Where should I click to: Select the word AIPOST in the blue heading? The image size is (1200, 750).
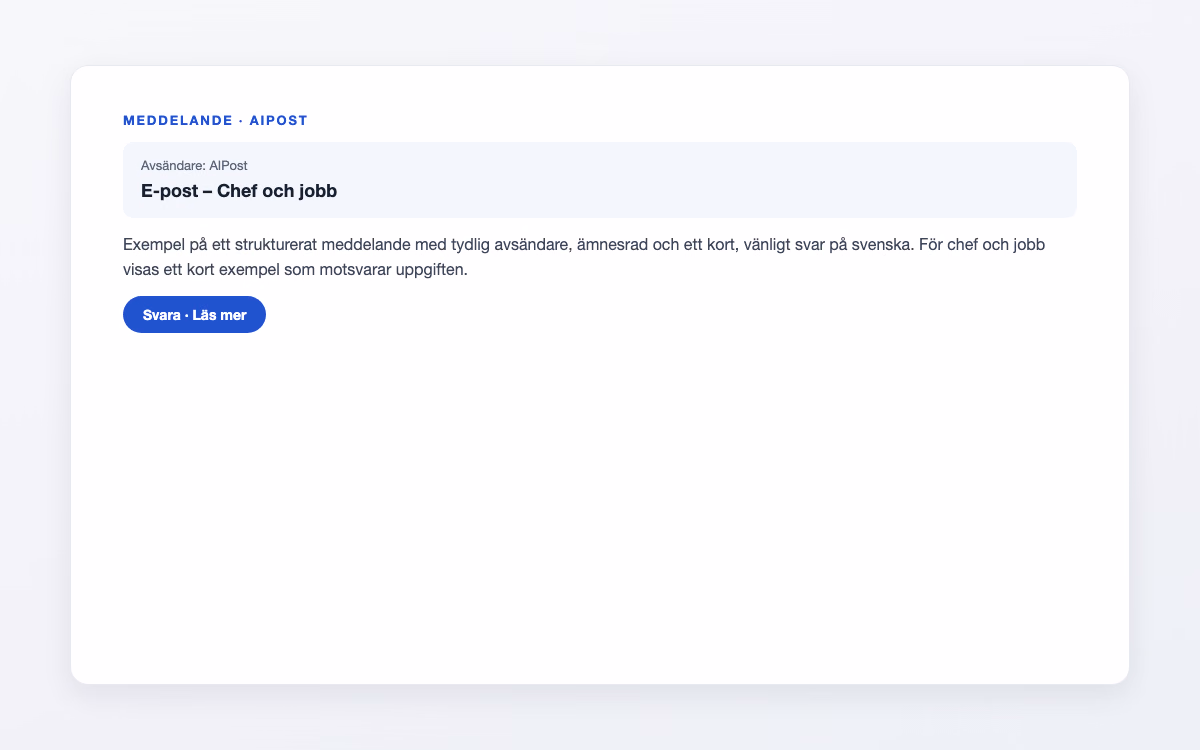point(278,121)
